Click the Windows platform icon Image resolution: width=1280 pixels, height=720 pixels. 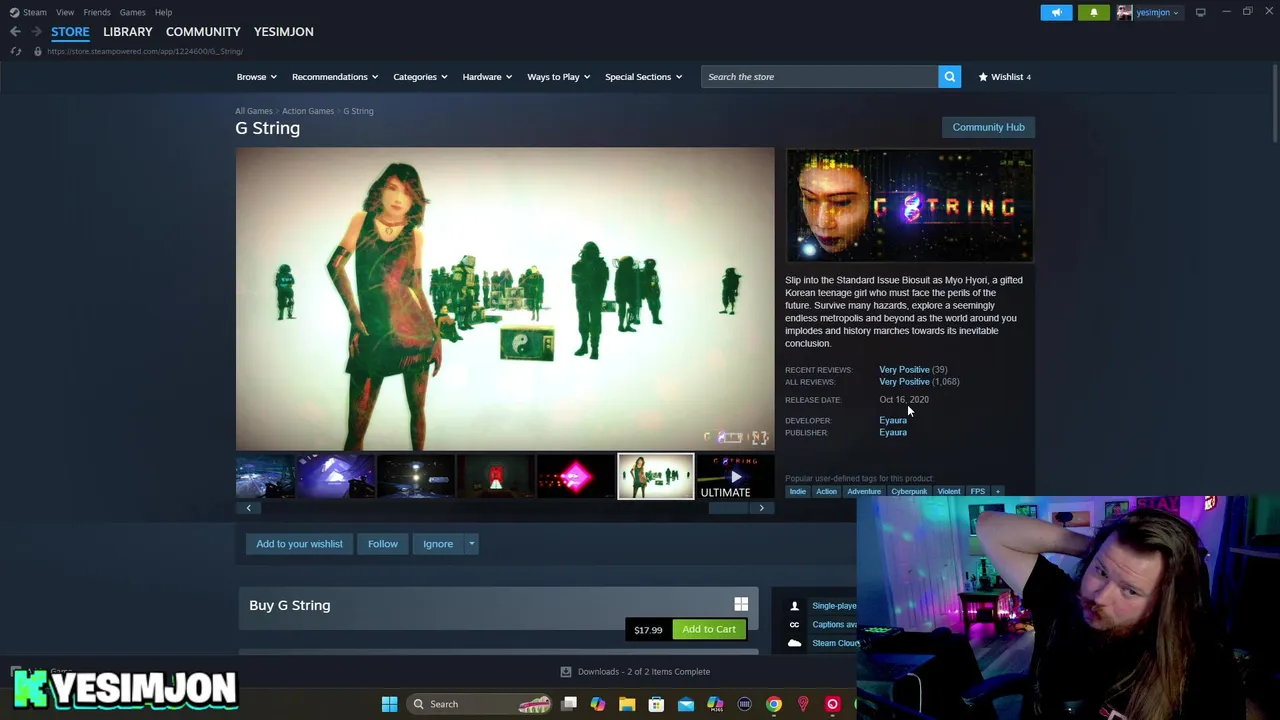tap(741, 604)
